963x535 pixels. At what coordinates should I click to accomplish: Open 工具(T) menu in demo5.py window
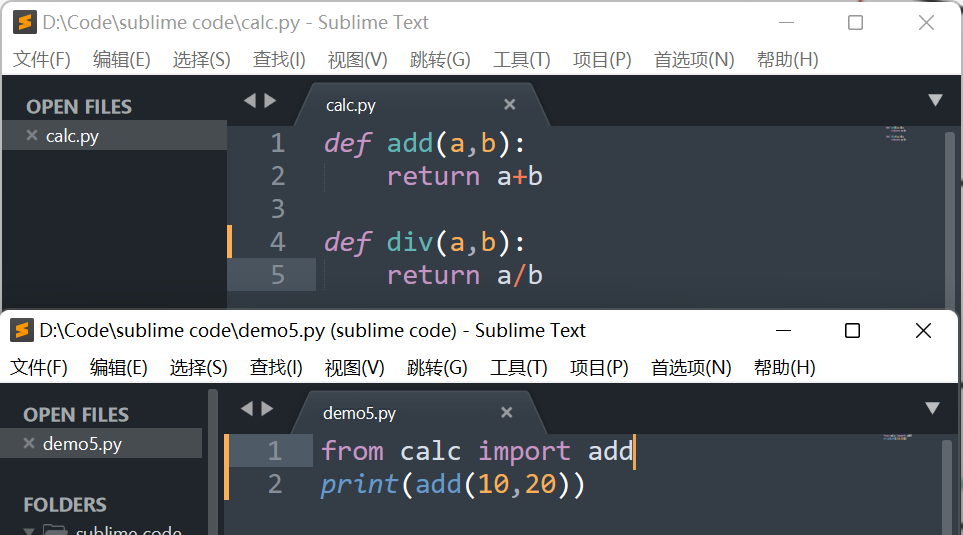click(x=519, y=368)
